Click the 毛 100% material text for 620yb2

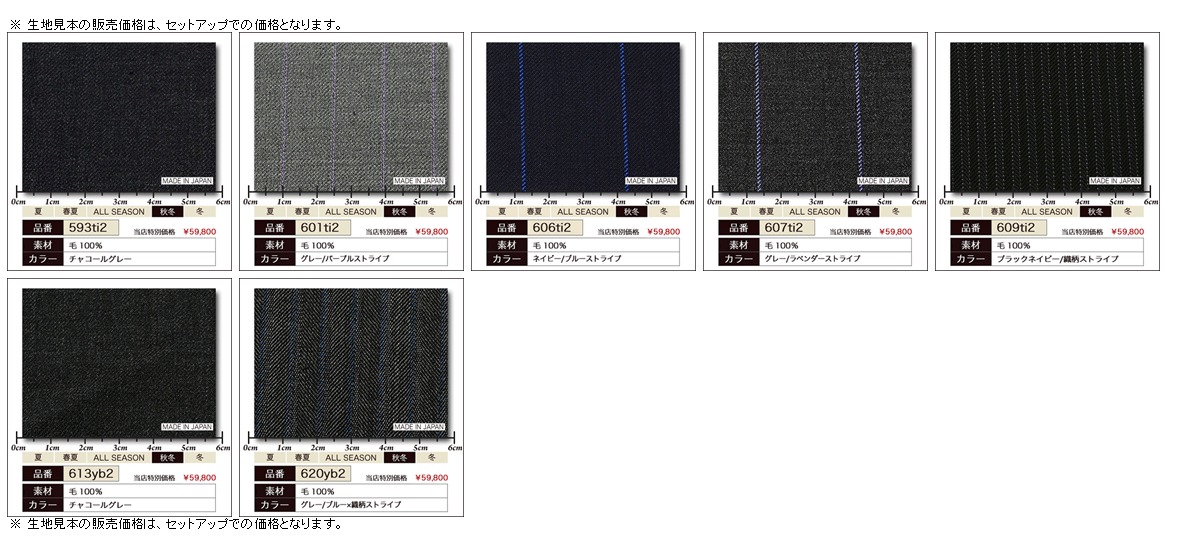tap(316, 492)
